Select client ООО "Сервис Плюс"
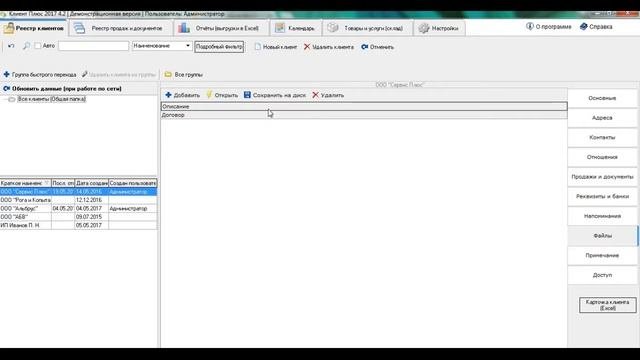The width and height of the screenshot is (640, 360). tap(25, 192)
